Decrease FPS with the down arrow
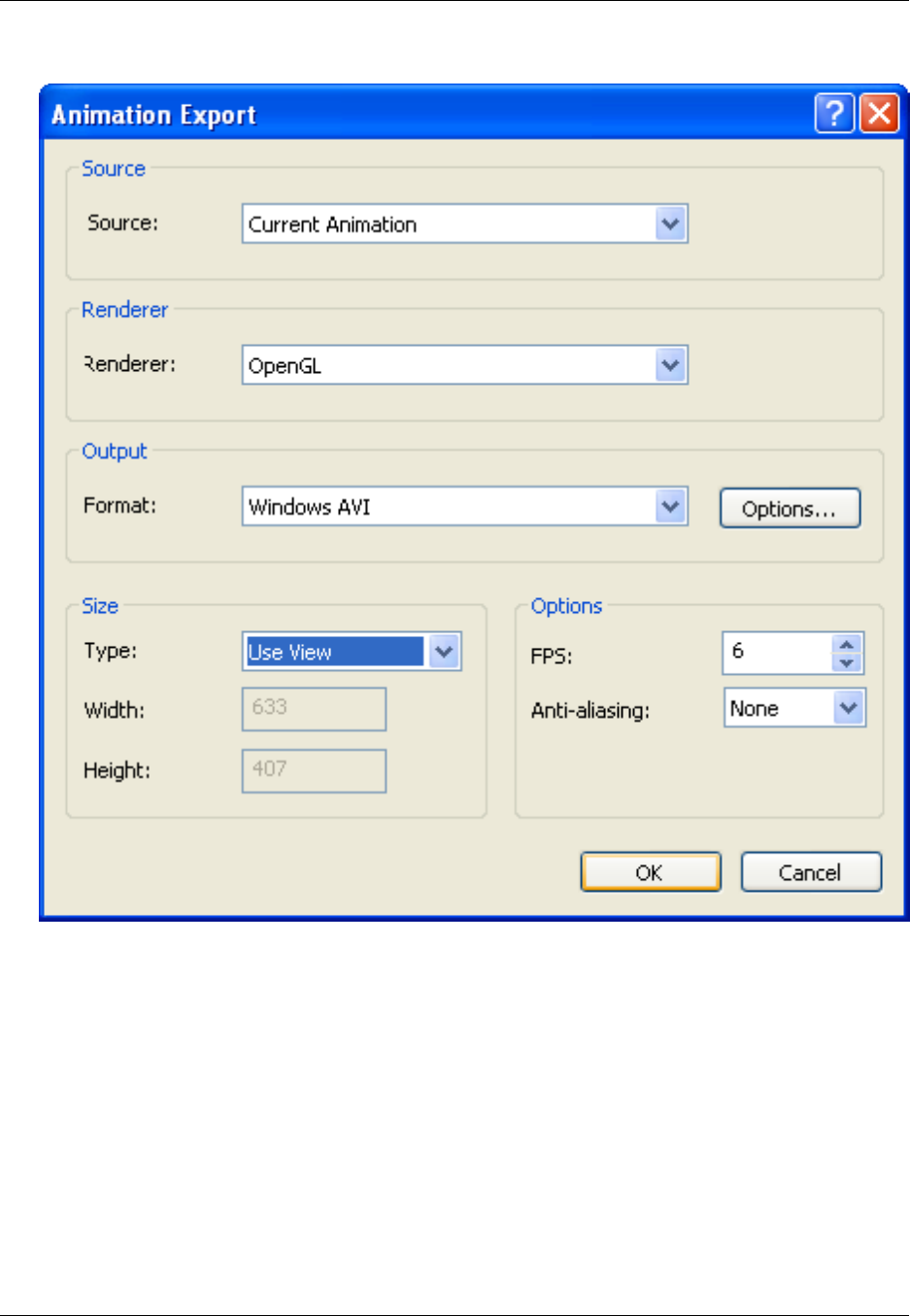910x1316 pixels. (x=847, y=662)
